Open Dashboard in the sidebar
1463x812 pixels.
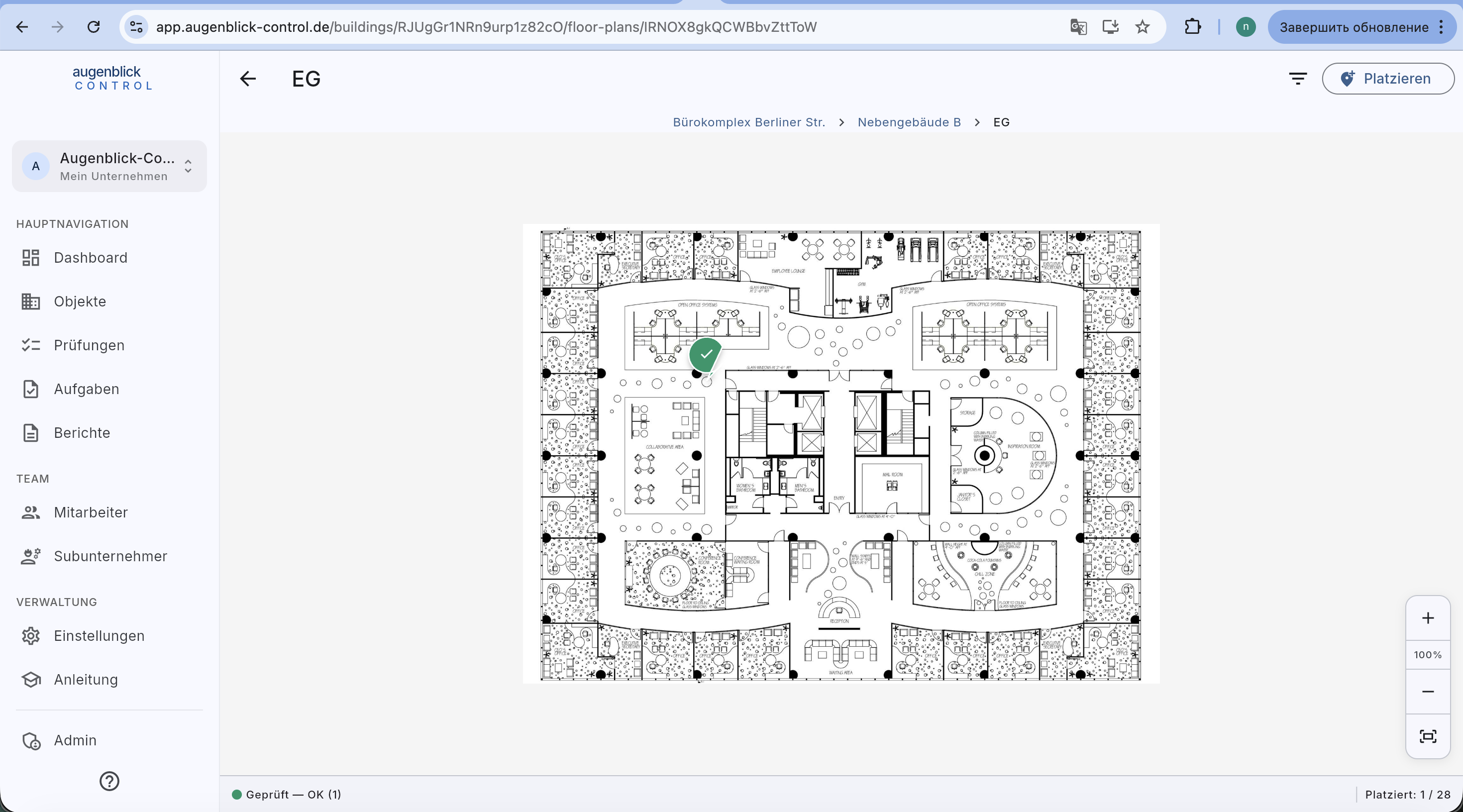(109, 258)
